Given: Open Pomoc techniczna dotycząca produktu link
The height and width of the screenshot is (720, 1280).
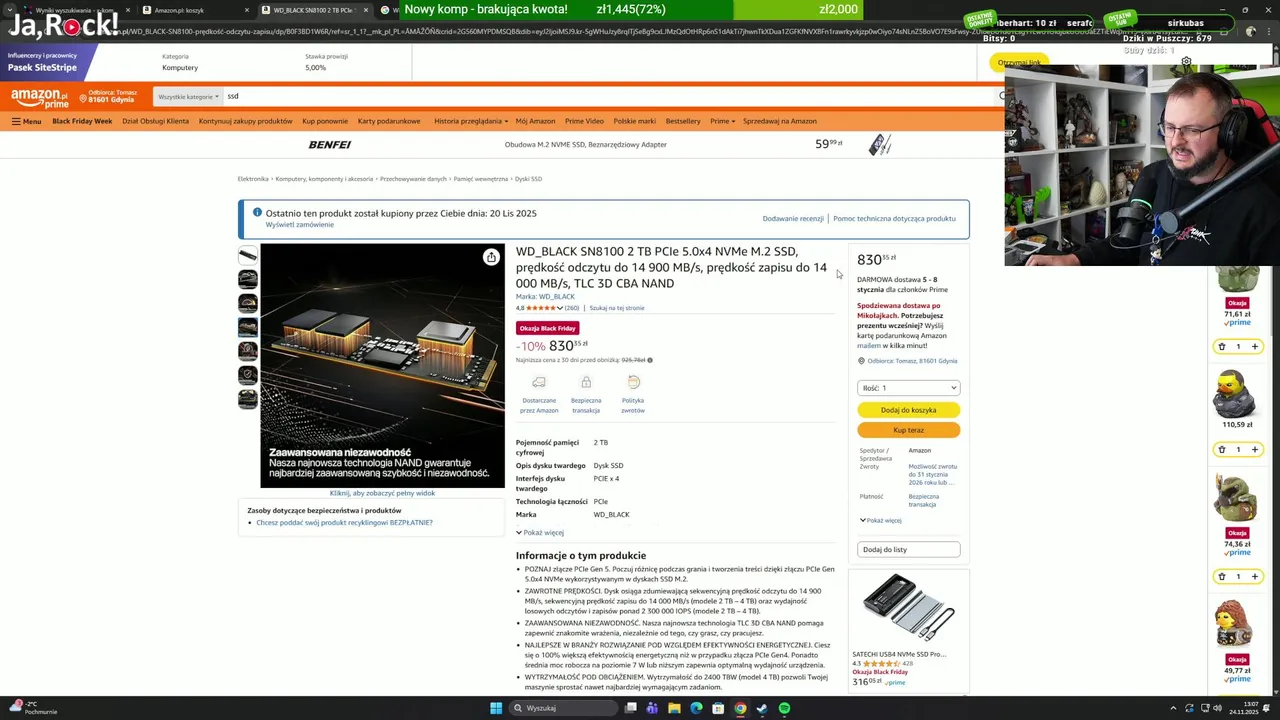Looking at the screenshot, I should (x=894, y=218).
